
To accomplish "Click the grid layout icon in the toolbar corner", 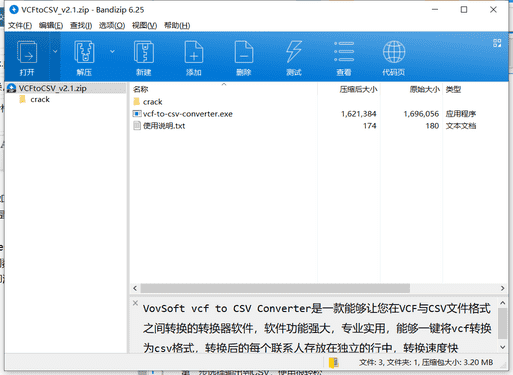I will [497, 43].
